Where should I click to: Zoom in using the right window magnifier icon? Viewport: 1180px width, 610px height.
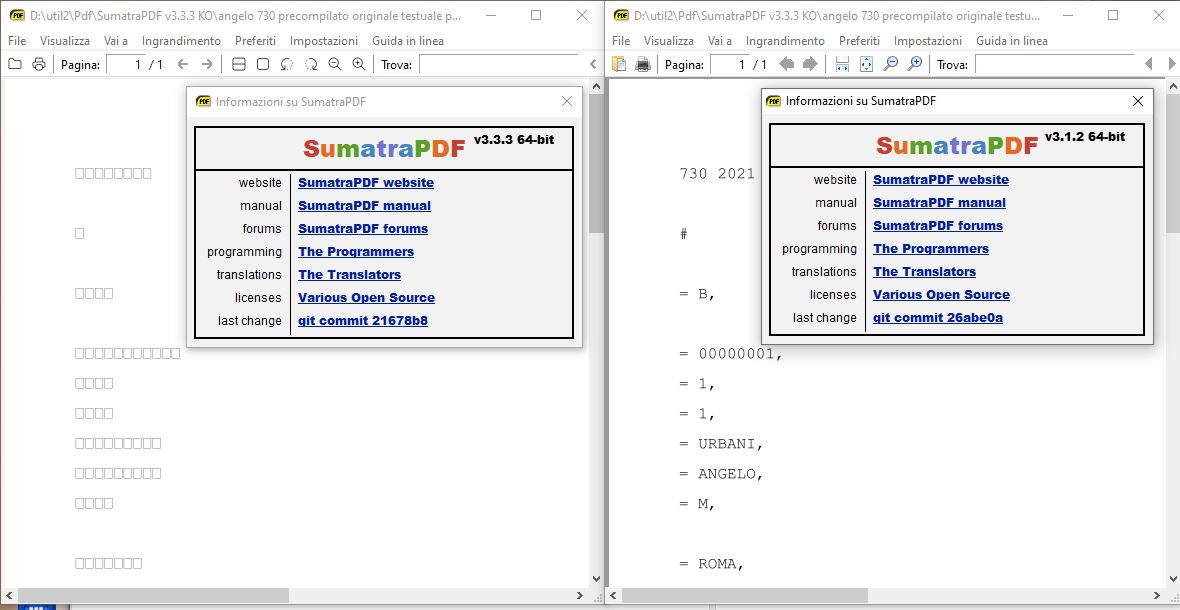pyautogui.click(x=914, y=63)
